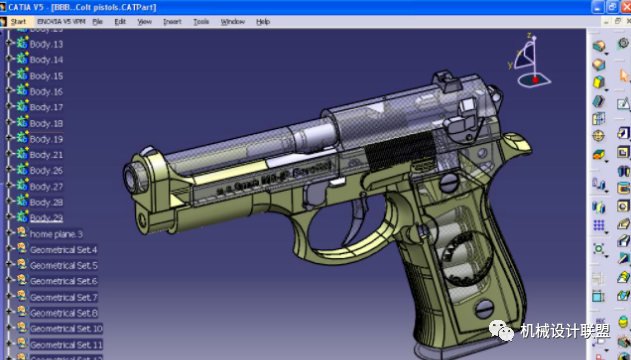
Task: Select Geometrical Set.8 label in the tree
Action: pyautogui.click(x=64, y=313)
